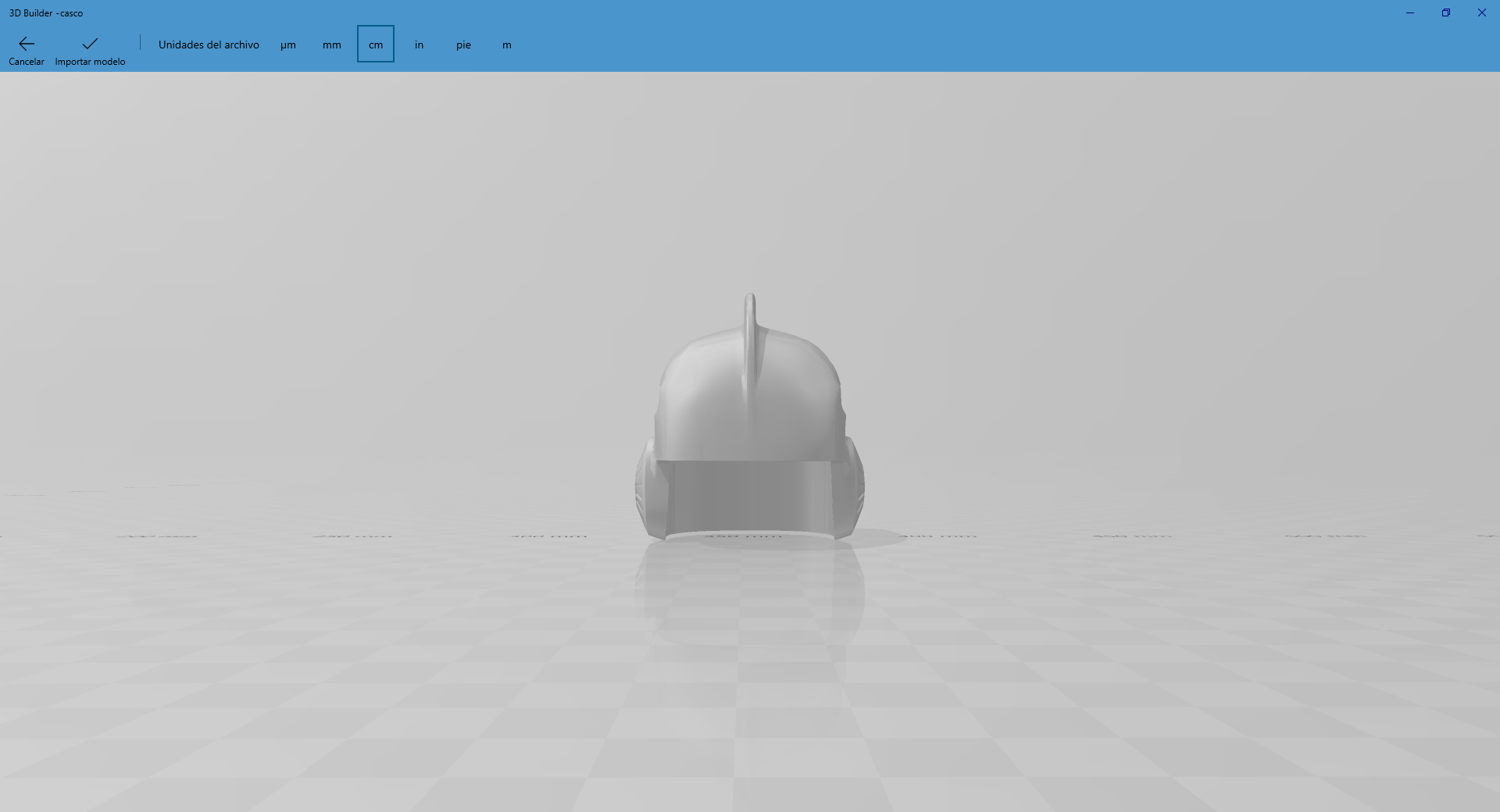
Task: Choose pie as the file unit
Action: click(463, 45)
